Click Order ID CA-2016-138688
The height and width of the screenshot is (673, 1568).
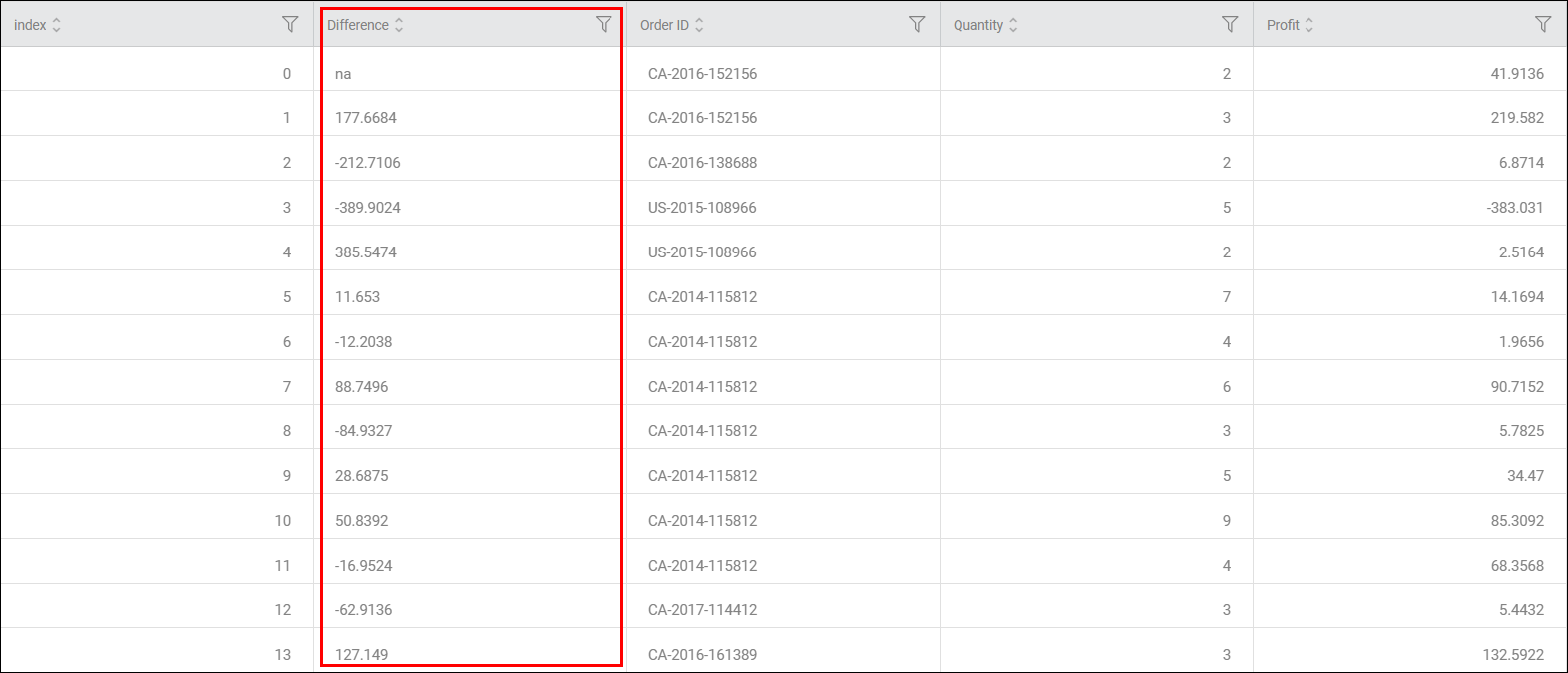click(702, 163)
